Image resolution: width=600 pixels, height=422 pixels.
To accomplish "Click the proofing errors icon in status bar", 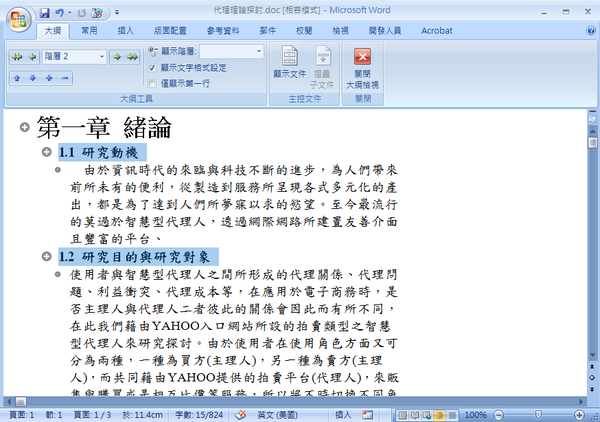I will (241, 415).
